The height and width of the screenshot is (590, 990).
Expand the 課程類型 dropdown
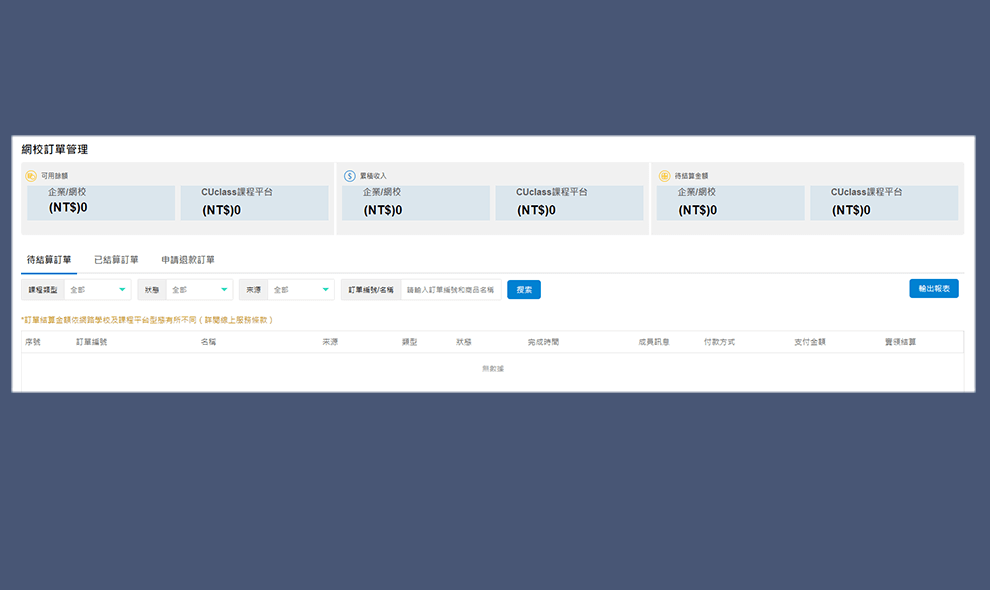[x=97, y=290]
